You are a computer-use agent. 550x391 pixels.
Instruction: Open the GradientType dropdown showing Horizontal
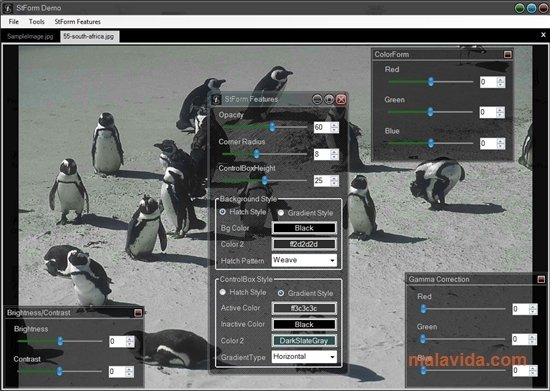click(304, 357)
